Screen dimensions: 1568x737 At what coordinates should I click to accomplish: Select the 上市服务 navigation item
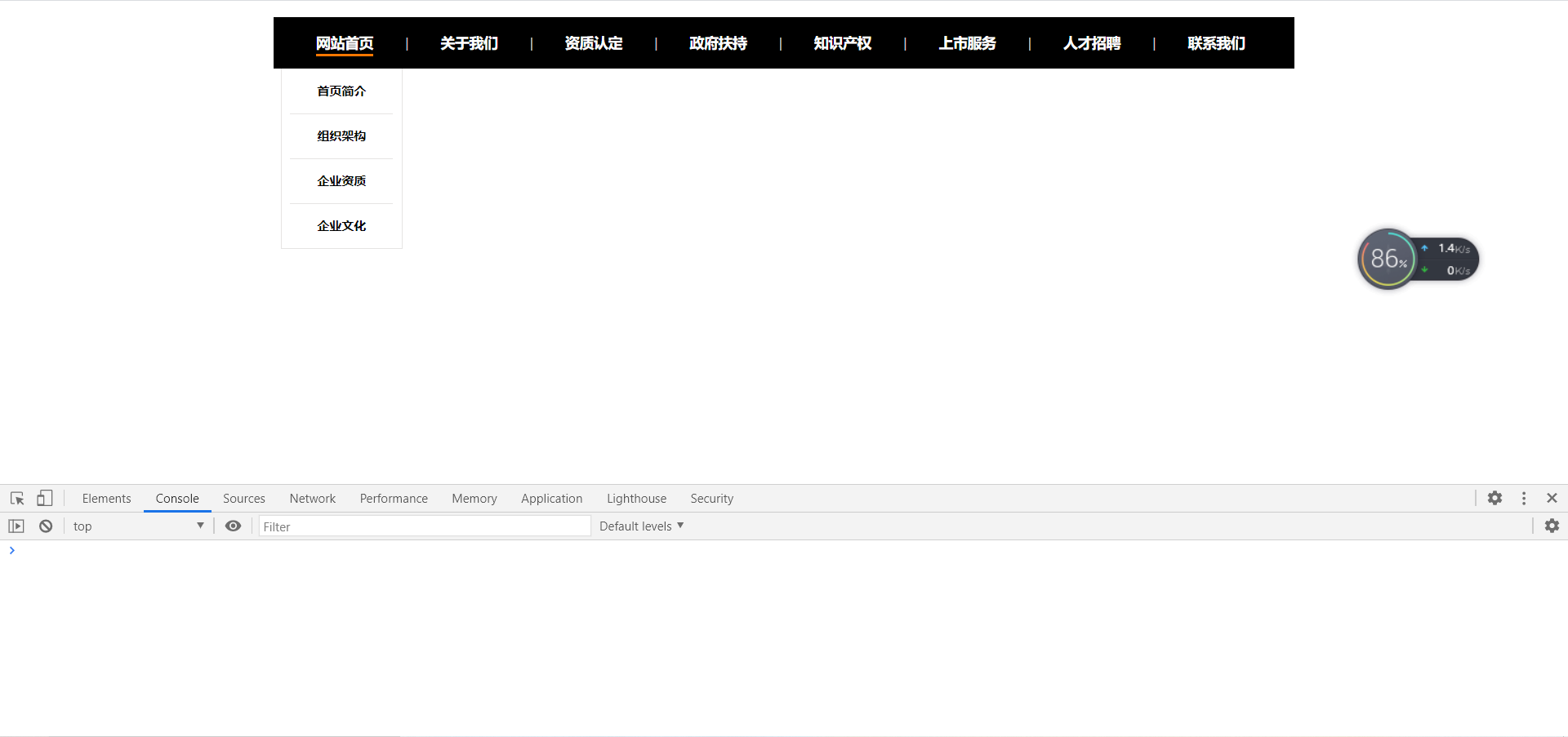coord(968,43)
